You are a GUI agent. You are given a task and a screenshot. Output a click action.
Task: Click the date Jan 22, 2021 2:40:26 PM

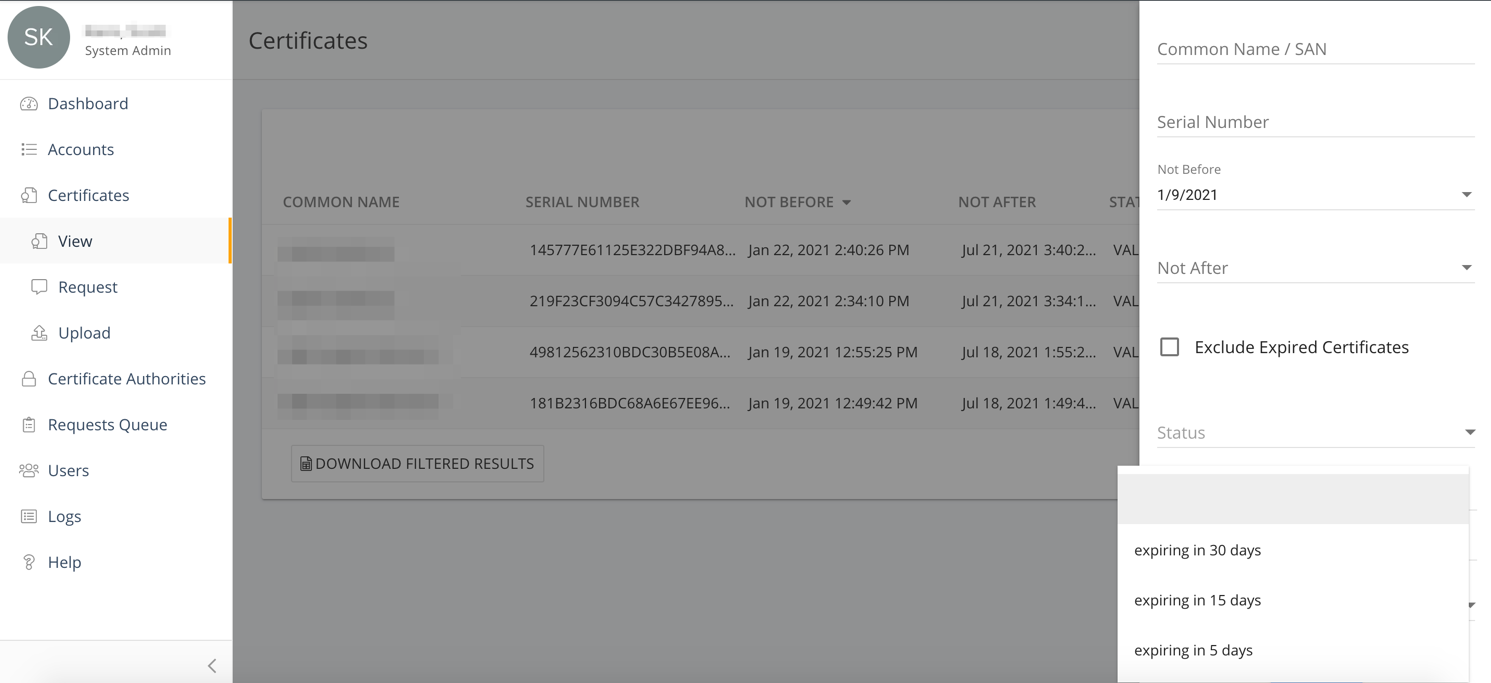(829, 250)
